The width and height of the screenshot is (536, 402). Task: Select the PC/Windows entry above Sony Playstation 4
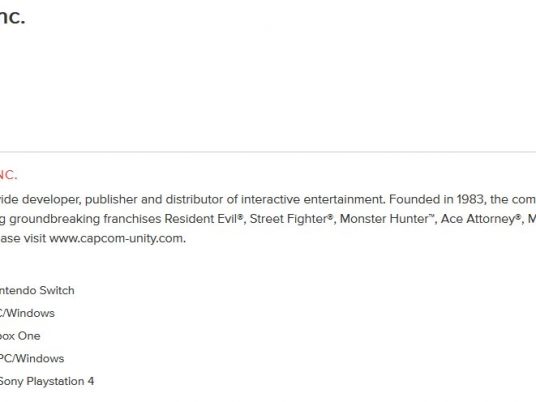coord(32,359)
